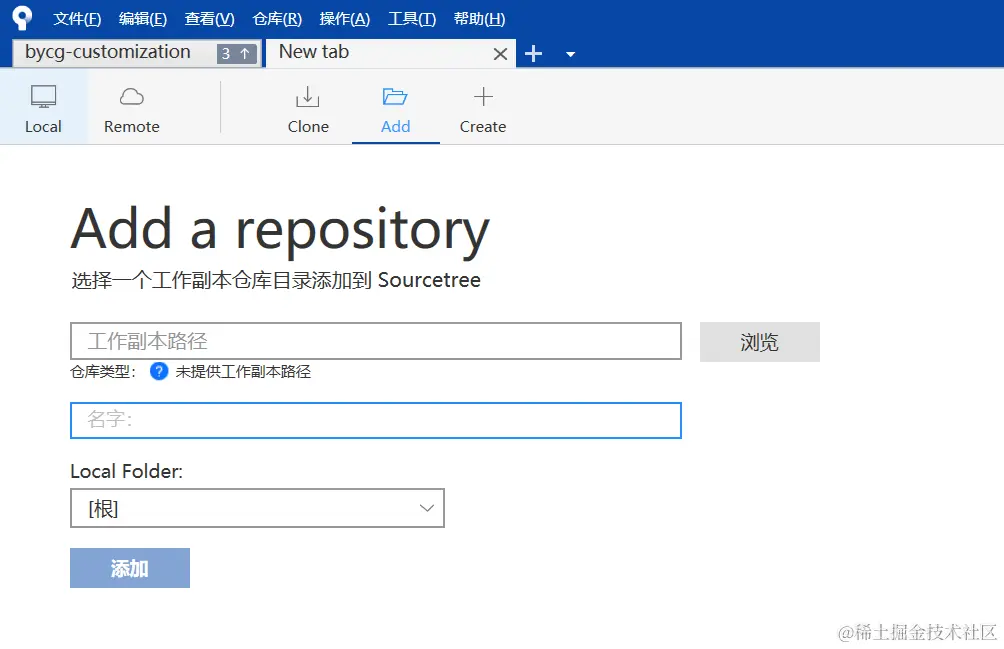
Task: Click the Sourcetree logo icon
Action: (x=22, y=18)
